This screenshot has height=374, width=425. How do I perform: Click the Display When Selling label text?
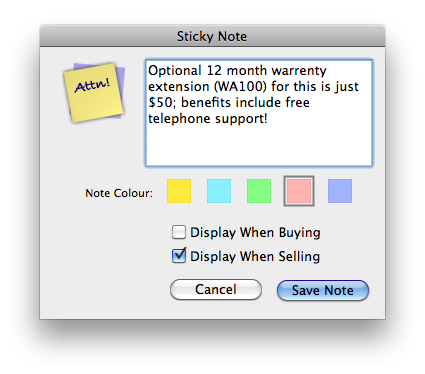coord(255,257)
